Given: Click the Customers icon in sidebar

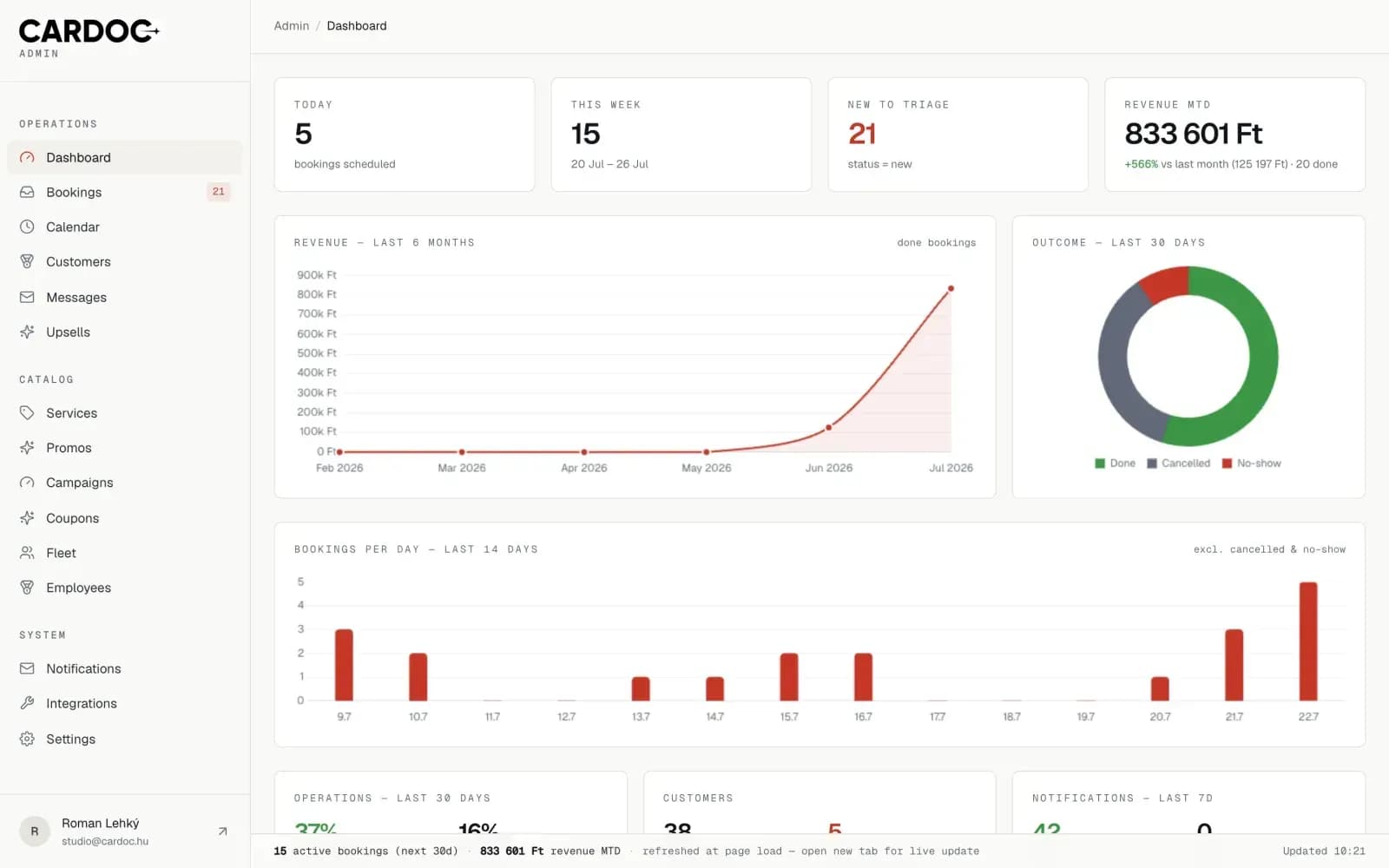Looking at the screenshot, I should coord(27,261).
